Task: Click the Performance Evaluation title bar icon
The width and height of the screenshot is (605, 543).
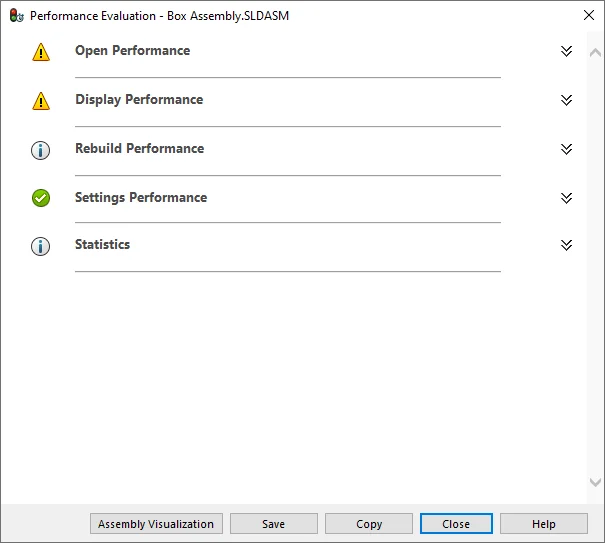Action: tap(16, 16)
